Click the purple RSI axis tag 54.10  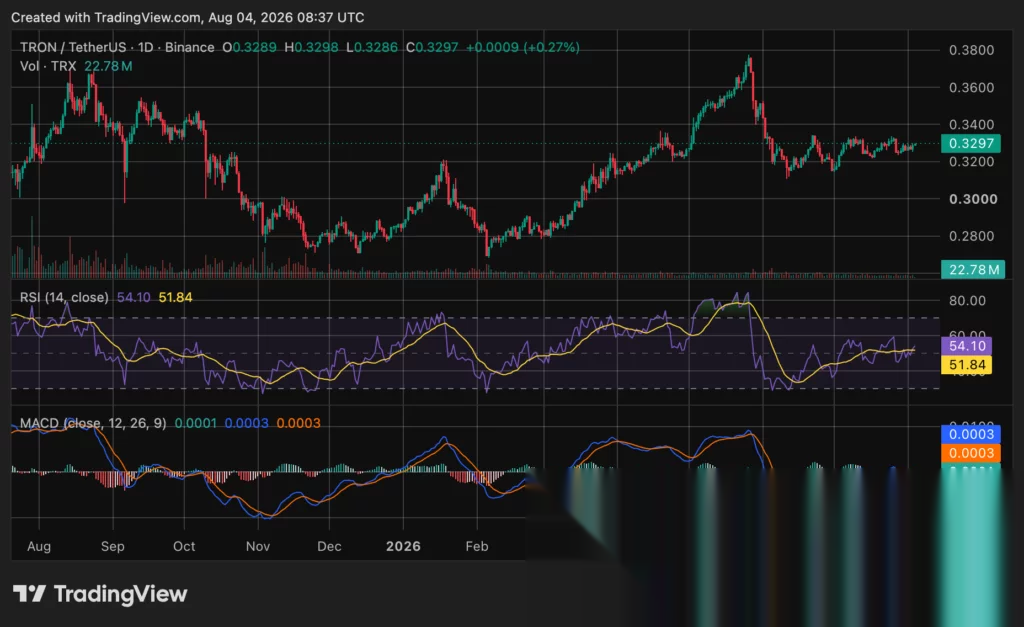(967, 346)
